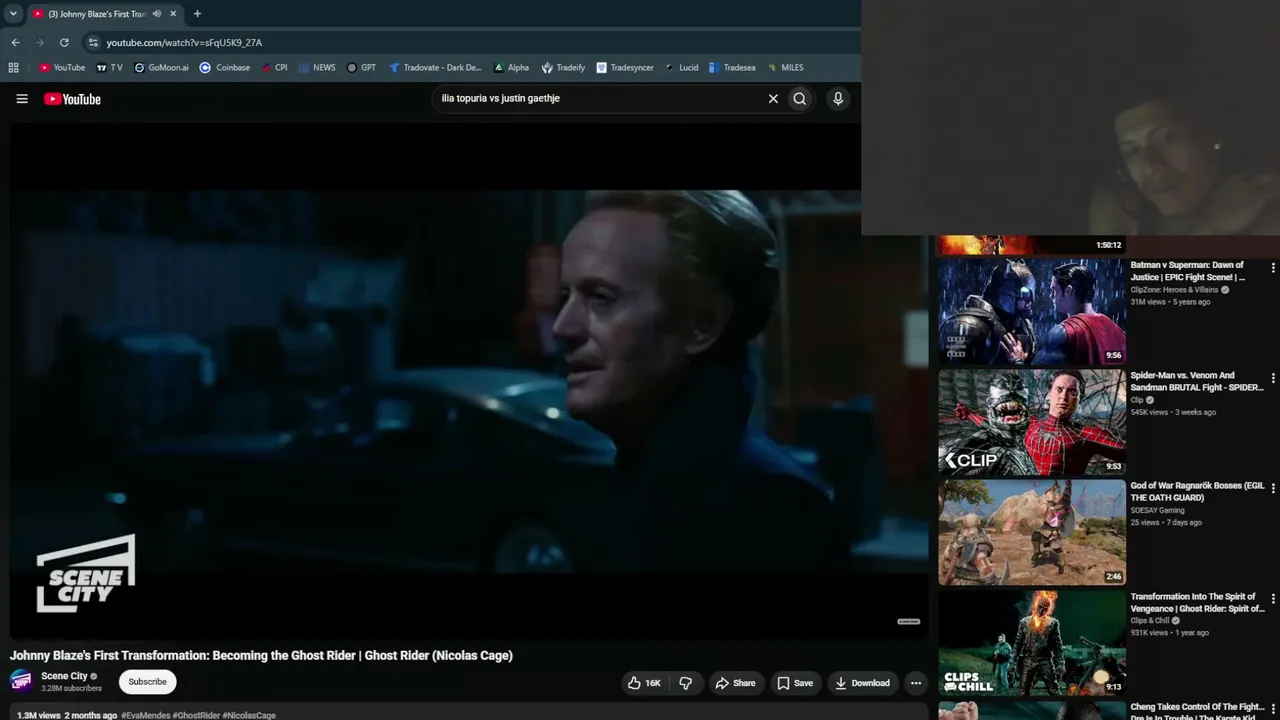Open more actions ellipsis beside Download
This screenshot has height=720, width=1280.
click(915, 683)
